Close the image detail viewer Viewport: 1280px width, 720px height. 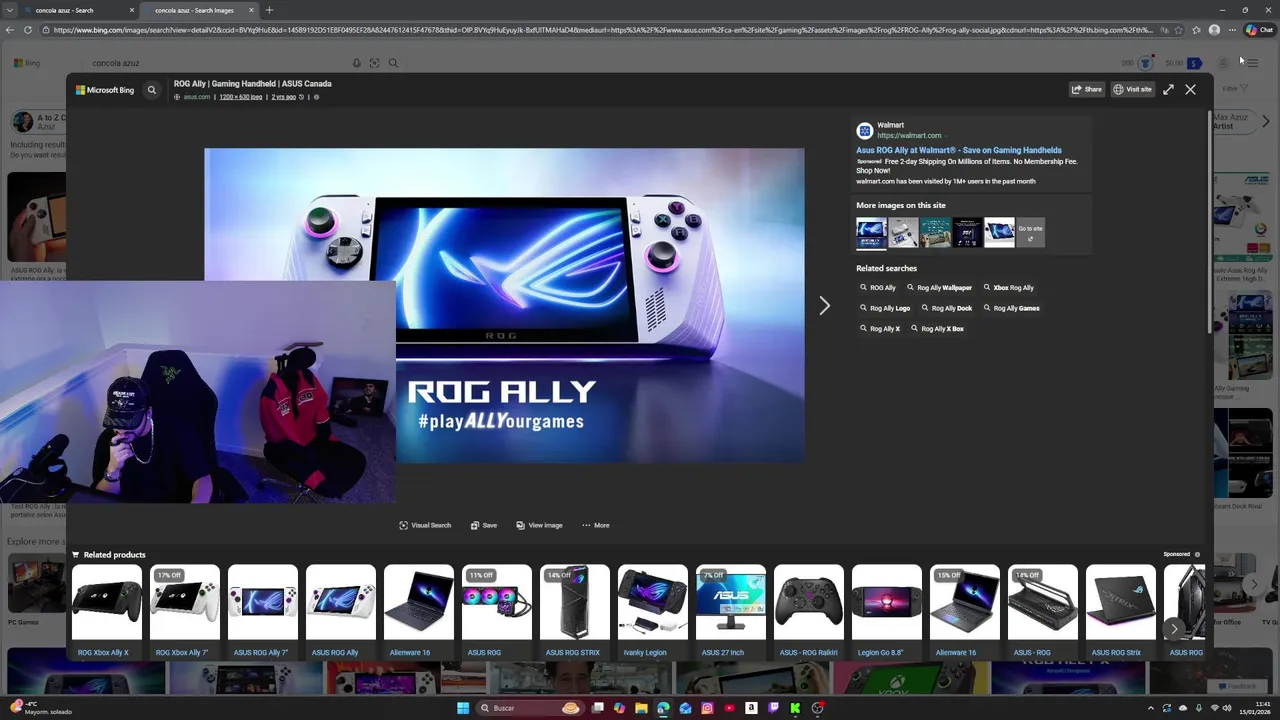(x=1190, y=89)
